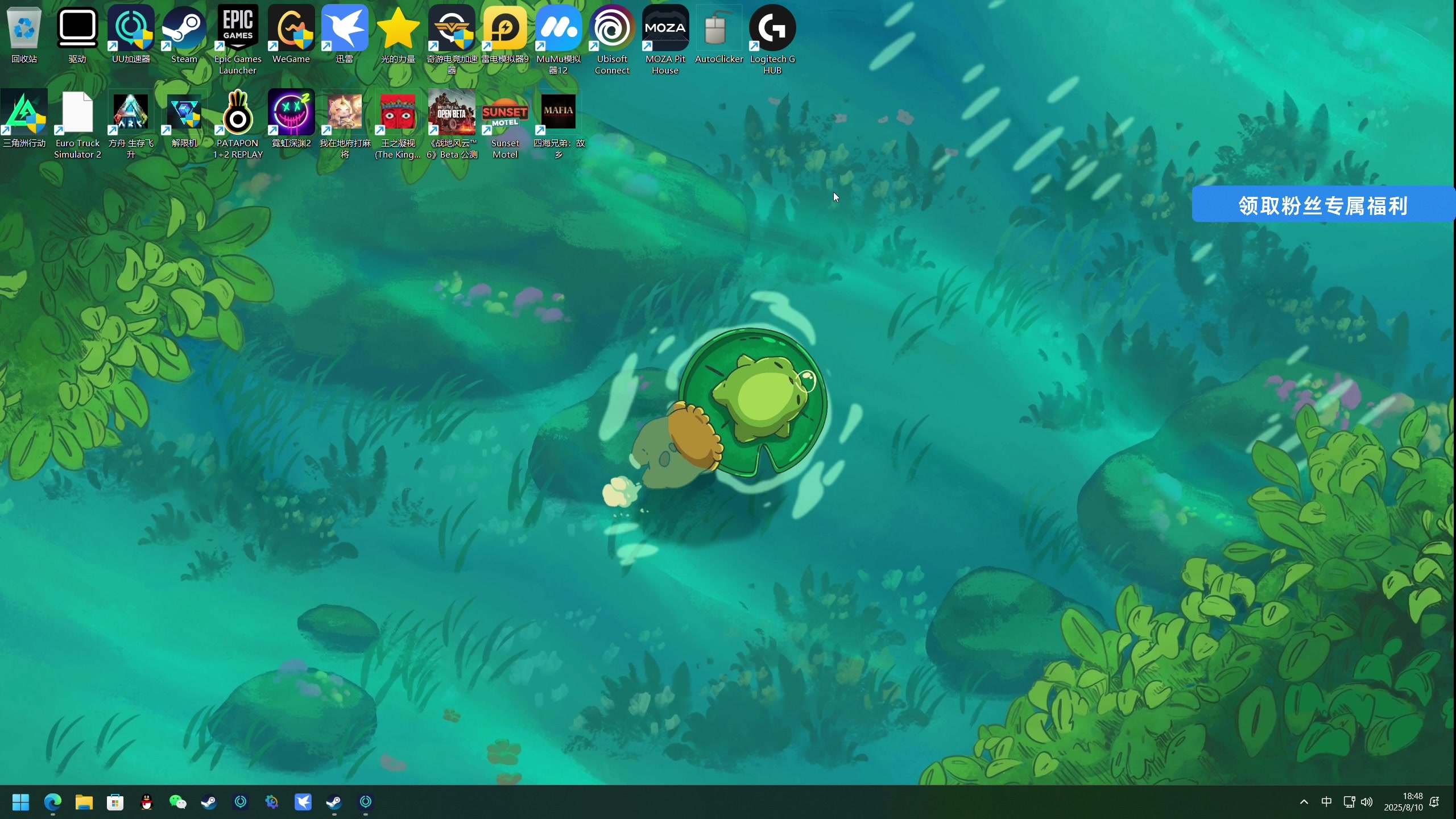Select the 雷电模拟器9 desktop shortcut

tap(505, 35)
